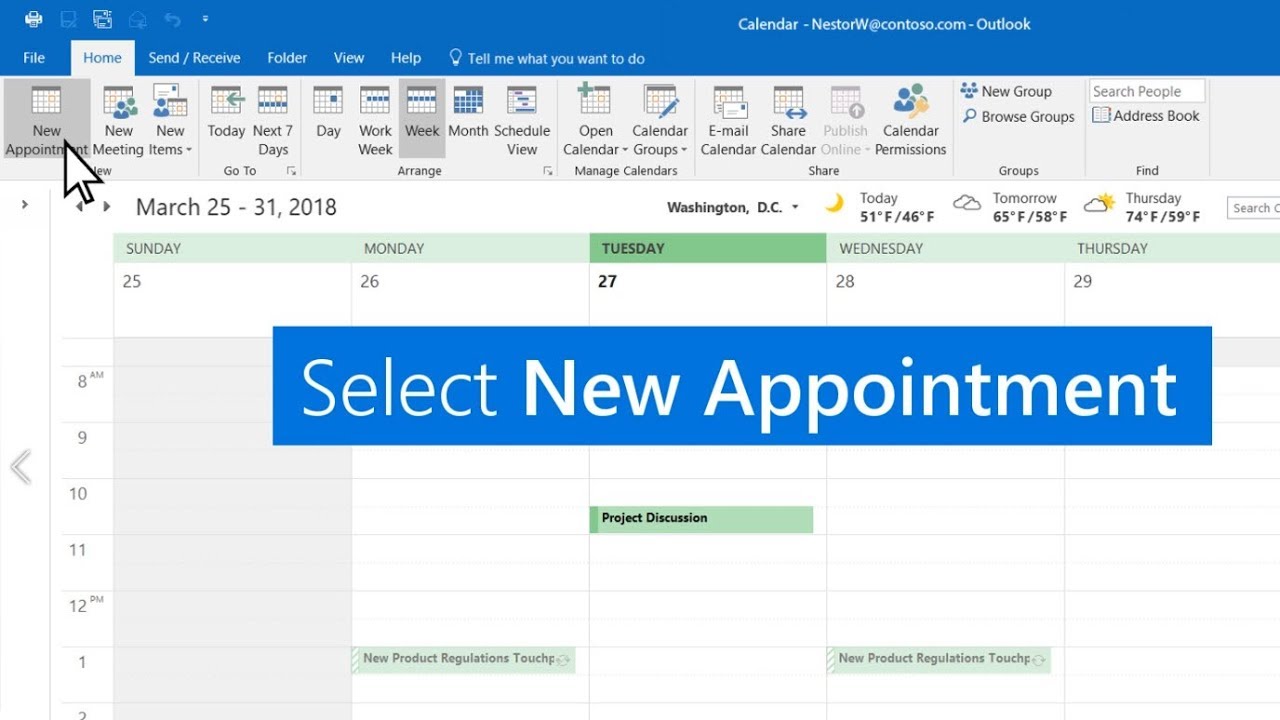Select Wednesday's New Product Regulations Touchpoint
Screen dimensions: 1280x720
pyautogui.click(x=938, y=659)
